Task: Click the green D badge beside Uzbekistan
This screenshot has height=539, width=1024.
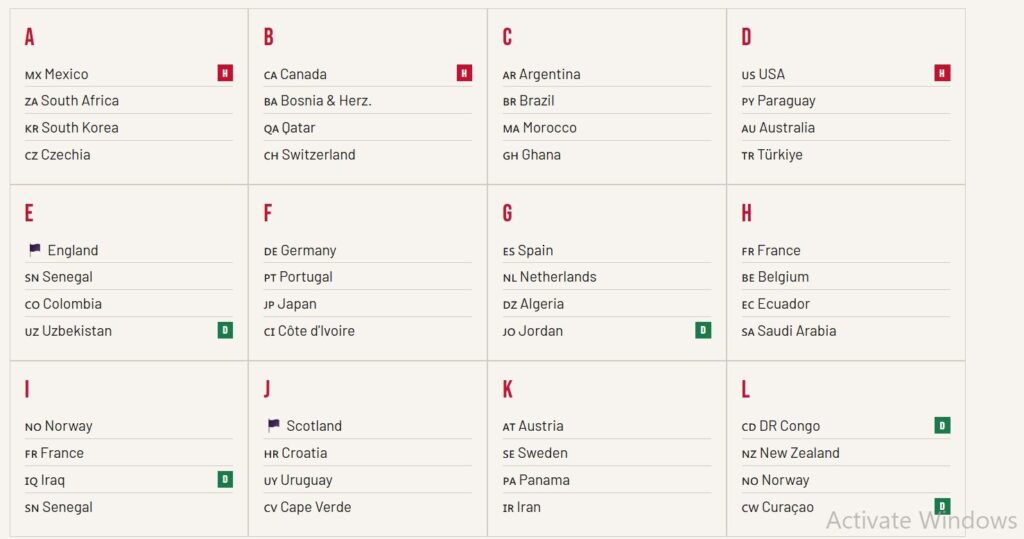Action: (x=225, y=330)
